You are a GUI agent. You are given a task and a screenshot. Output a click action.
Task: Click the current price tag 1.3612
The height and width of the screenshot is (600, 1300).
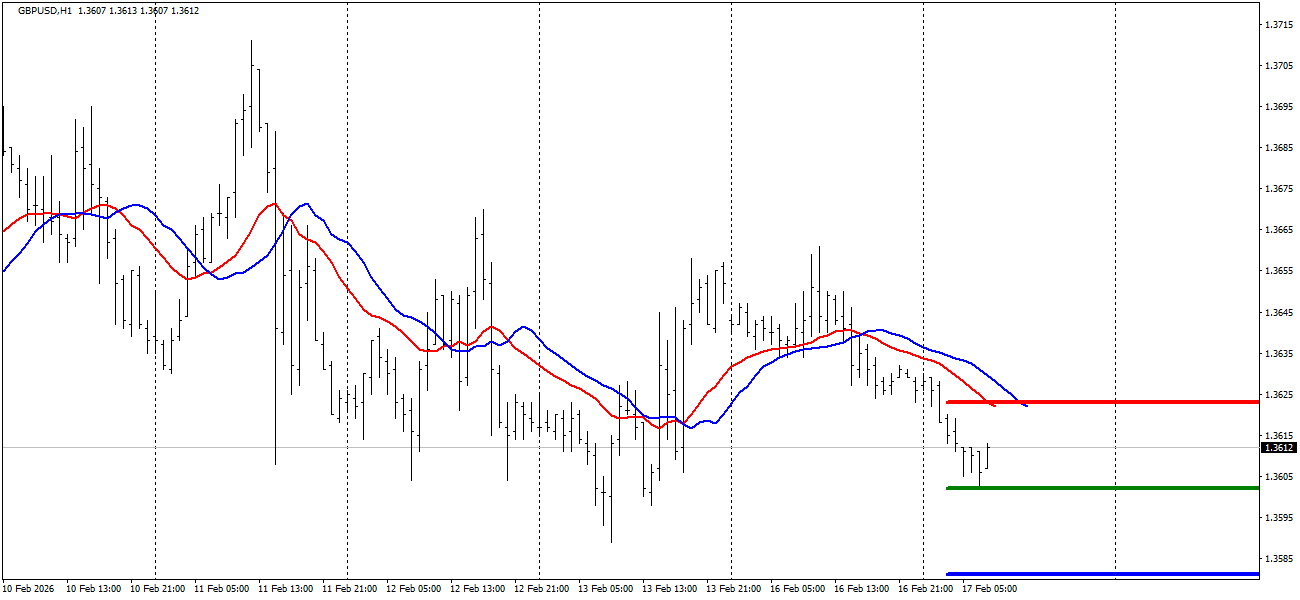(x=1280, y=448)
